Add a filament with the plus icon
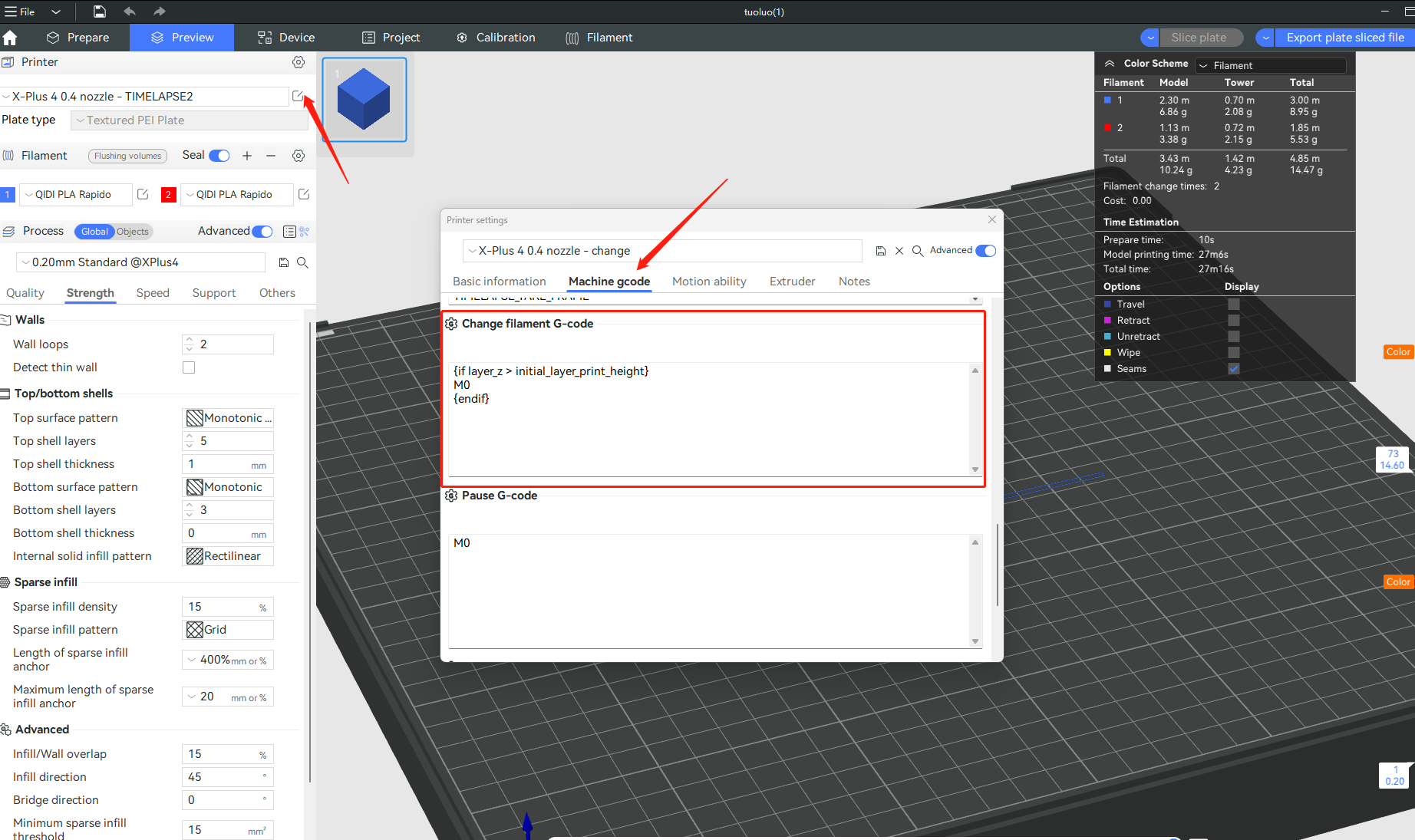The image size is (1415, 840). (247, 155)
